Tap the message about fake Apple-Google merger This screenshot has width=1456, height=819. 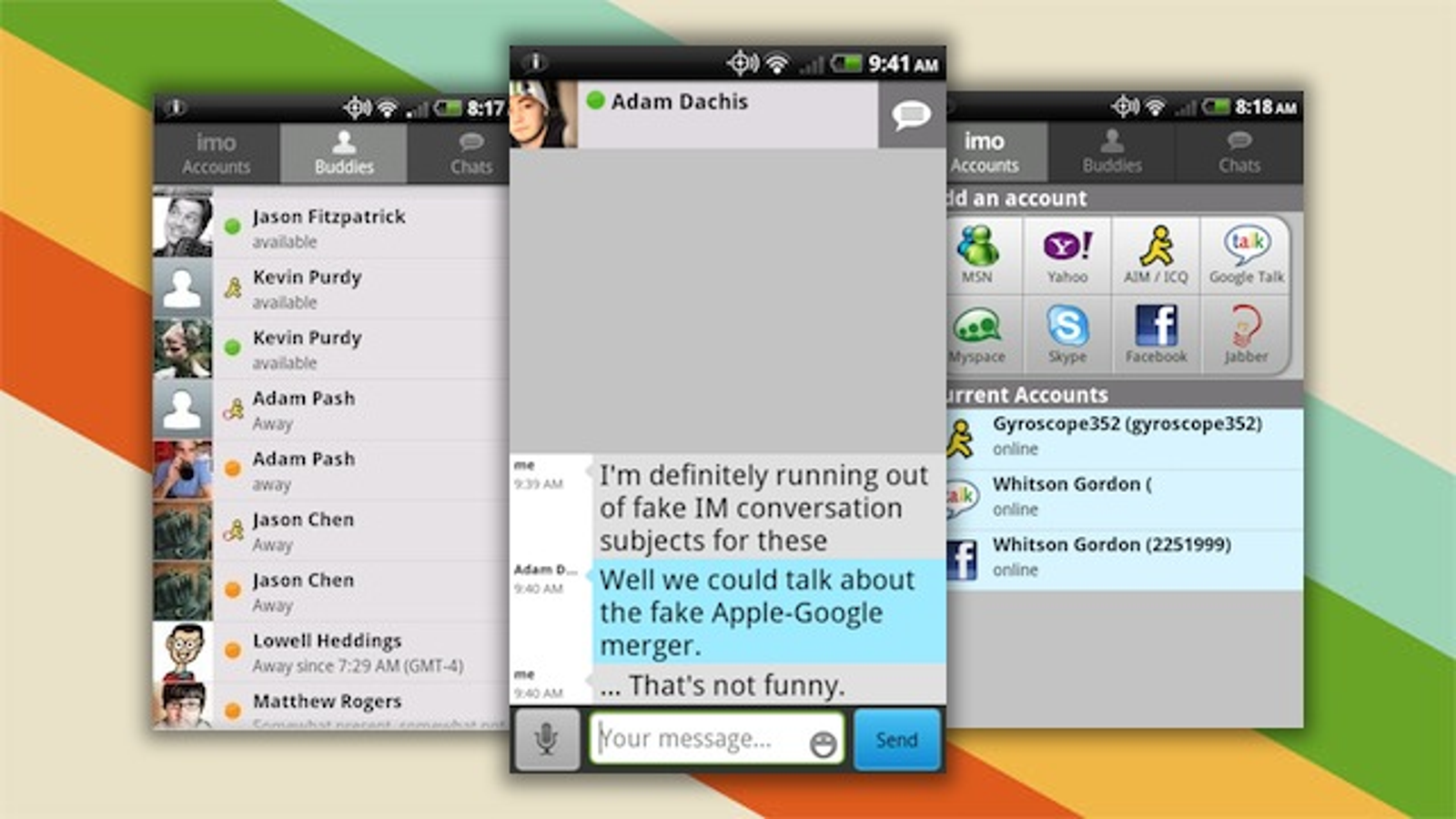(770, 612)
